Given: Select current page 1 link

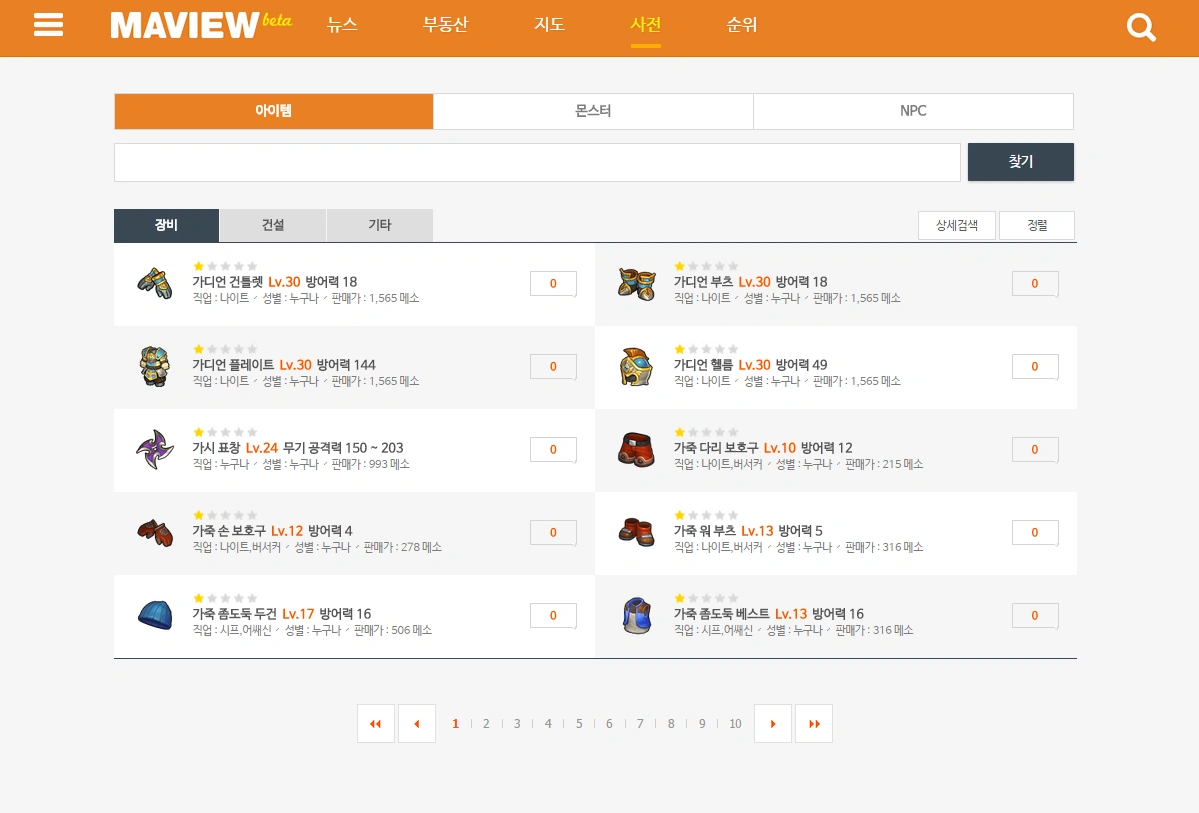Looking at the screenshot, I should (456, 724).
